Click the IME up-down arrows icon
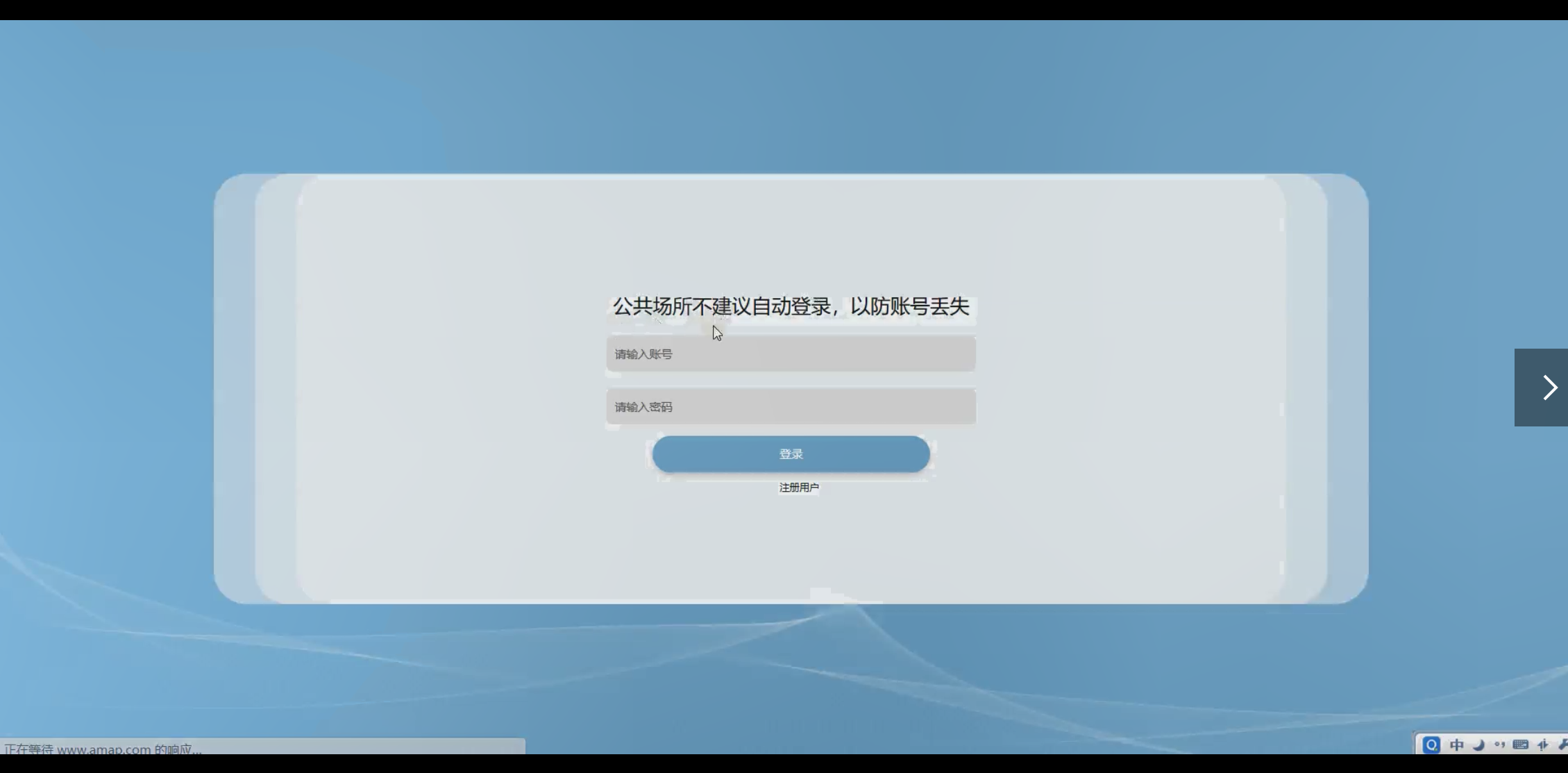Screen dimensions: 1568x773 [1542, 745]
